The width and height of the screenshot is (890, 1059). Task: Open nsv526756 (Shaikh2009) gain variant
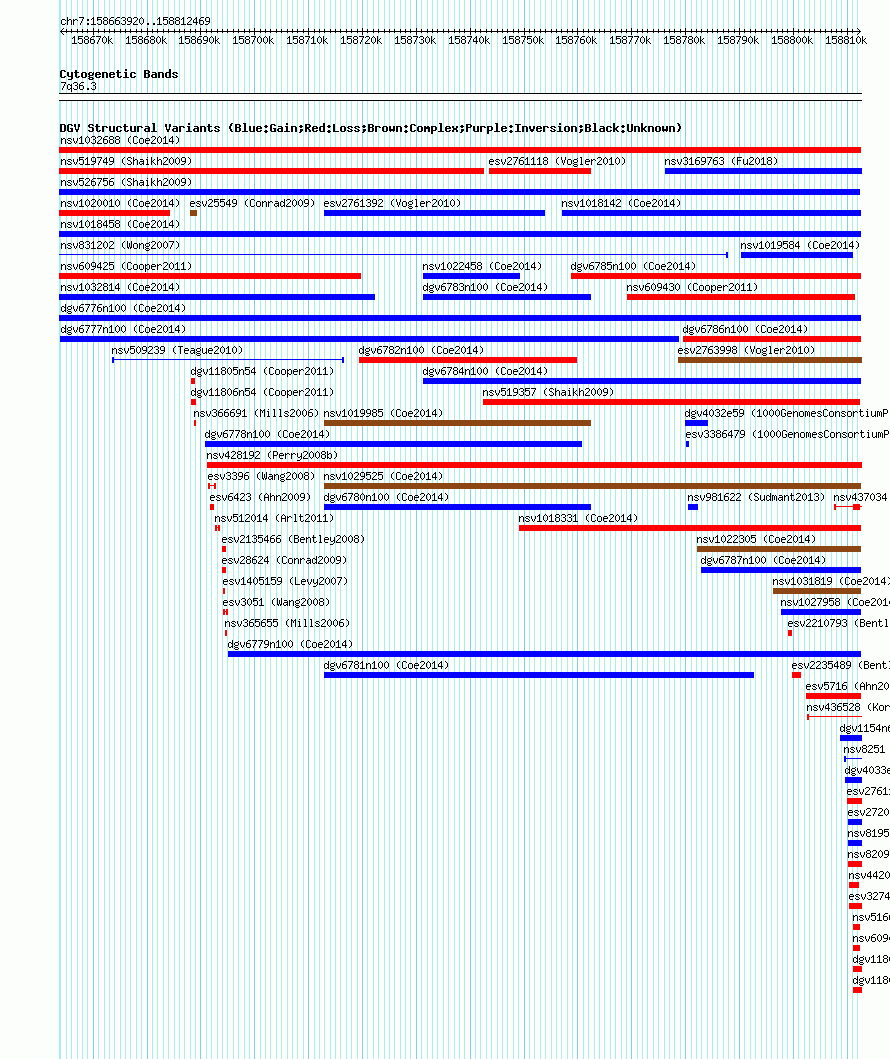tap(460, 192)
